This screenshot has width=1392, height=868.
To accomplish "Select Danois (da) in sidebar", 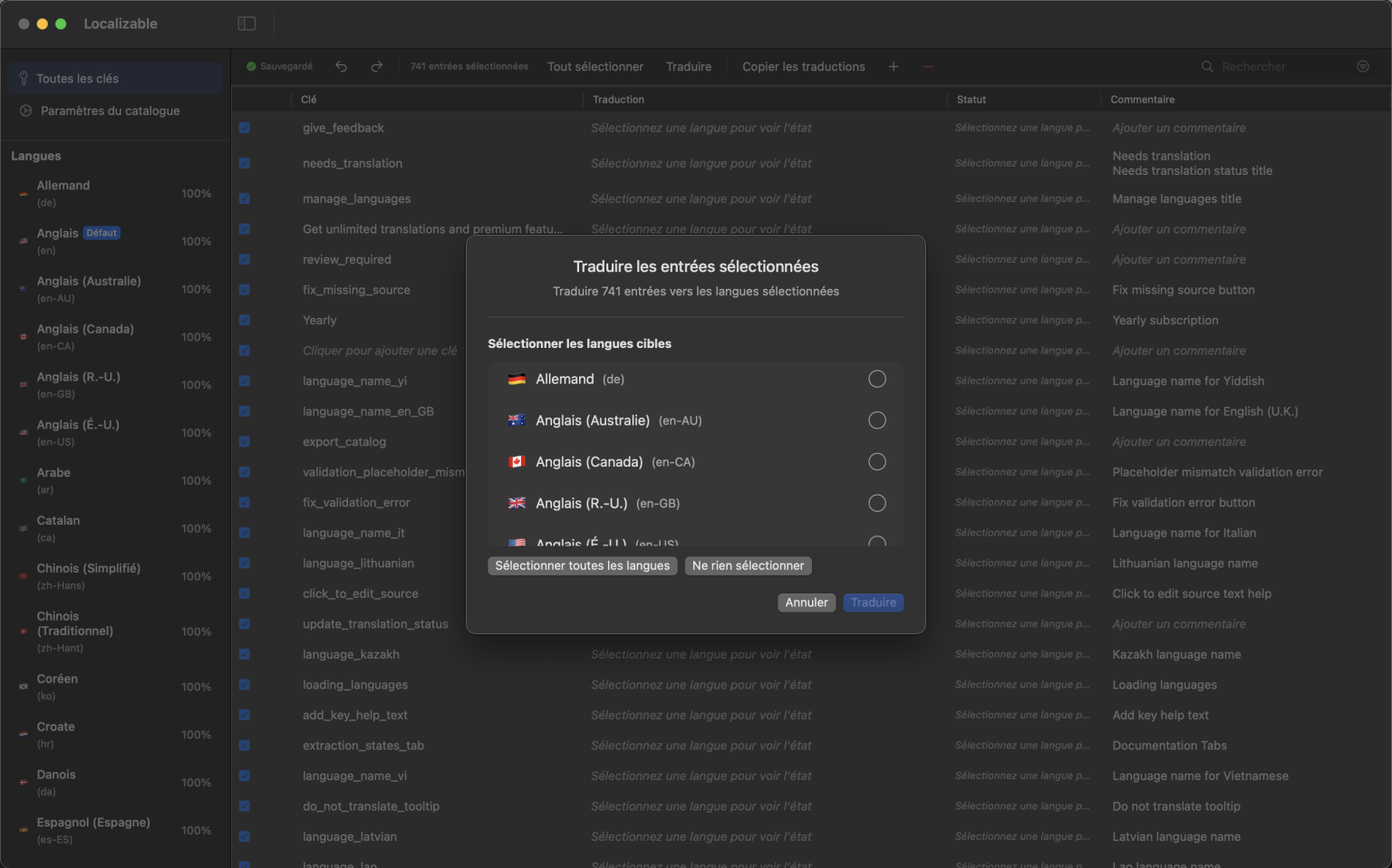I will [x=115, y=784].
